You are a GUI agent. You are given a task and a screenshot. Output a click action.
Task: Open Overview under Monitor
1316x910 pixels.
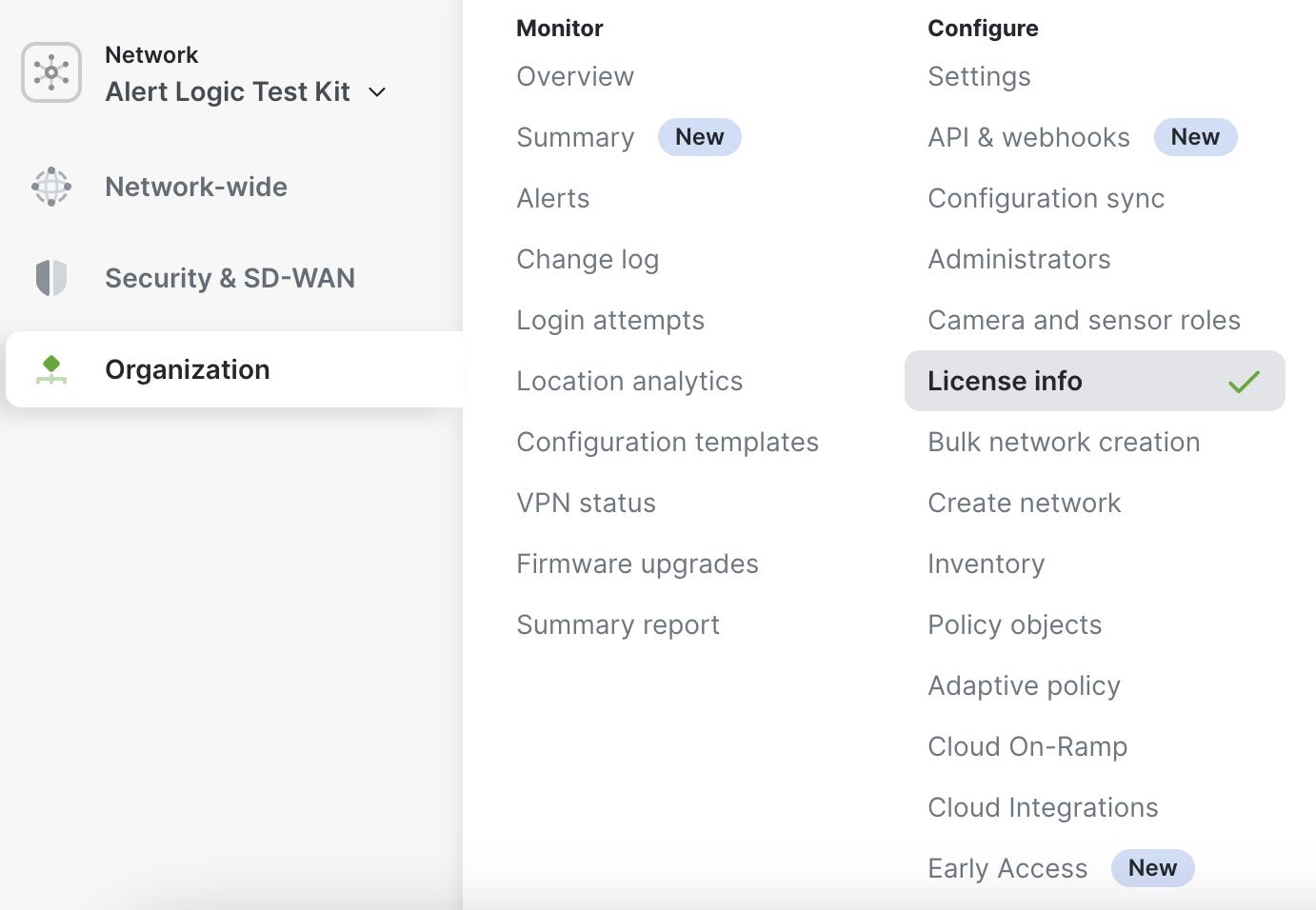(x=575, y=76)
